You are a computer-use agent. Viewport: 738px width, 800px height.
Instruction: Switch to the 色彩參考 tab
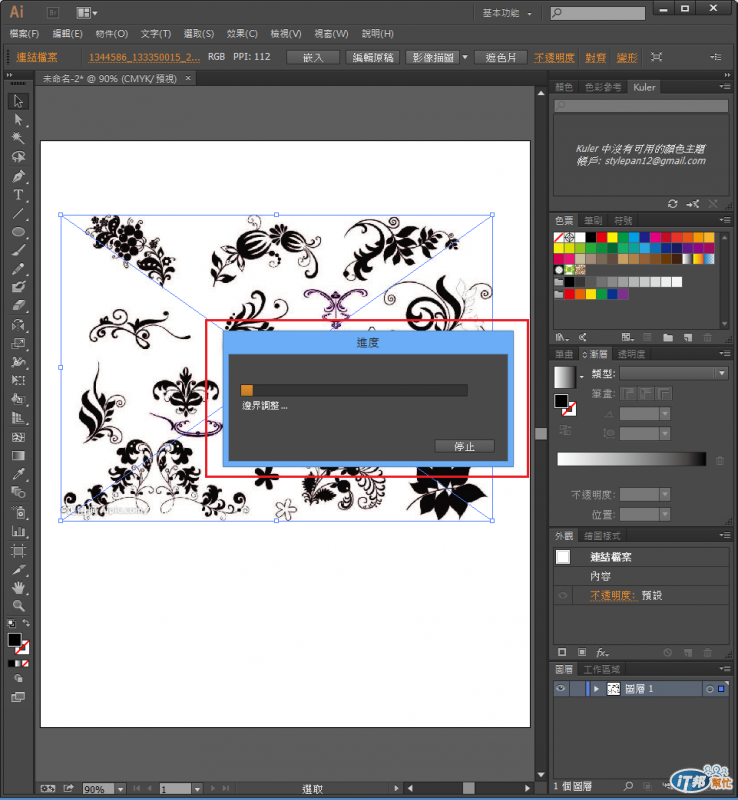[x=603, y=87]
